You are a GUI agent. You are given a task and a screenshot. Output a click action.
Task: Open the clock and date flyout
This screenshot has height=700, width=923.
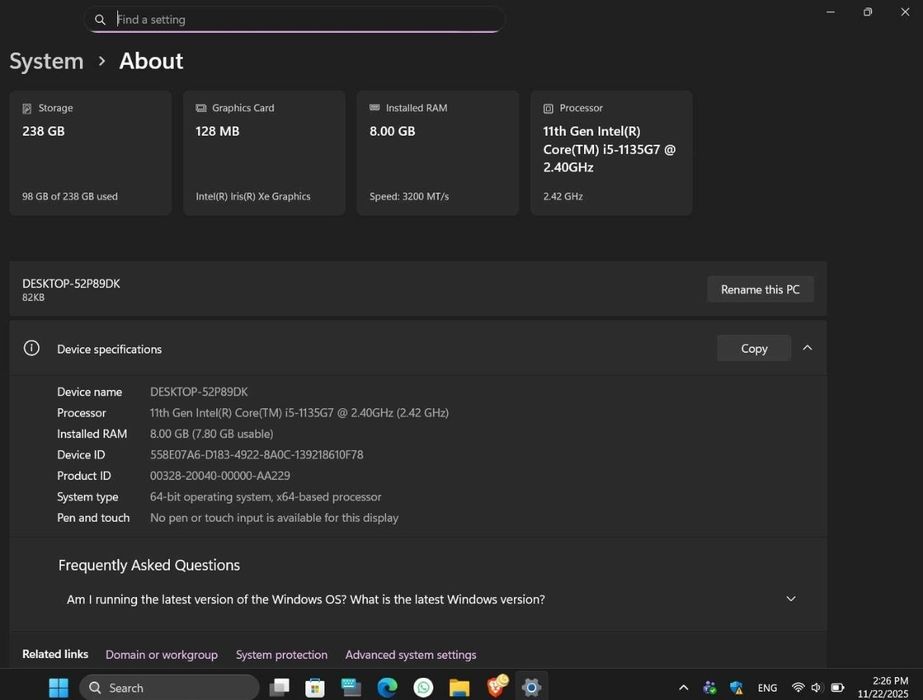(882, 687)
